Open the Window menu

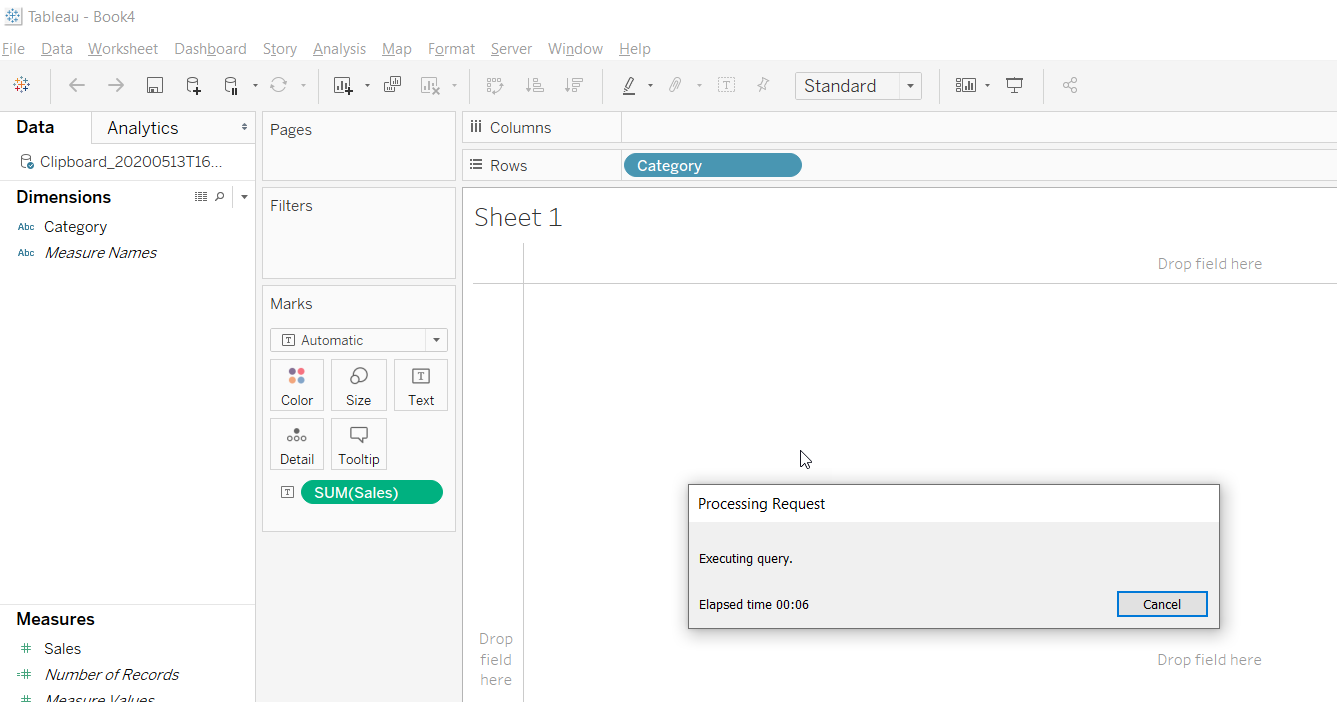[x=575, y=49]
